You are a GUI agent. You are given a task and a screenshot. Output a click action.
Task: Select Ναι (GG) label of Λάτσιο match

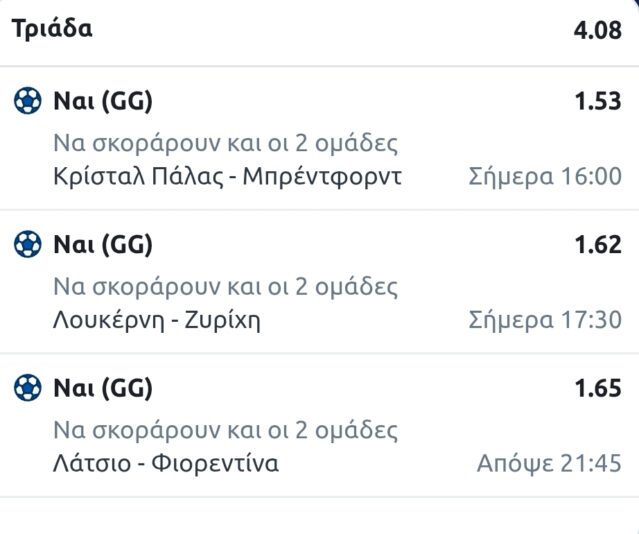102,387
